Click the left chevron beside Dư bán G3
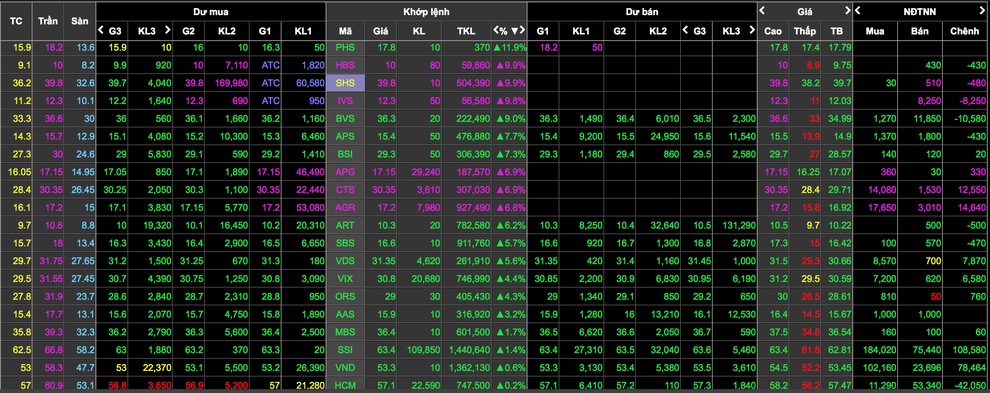 coord(684,30)
